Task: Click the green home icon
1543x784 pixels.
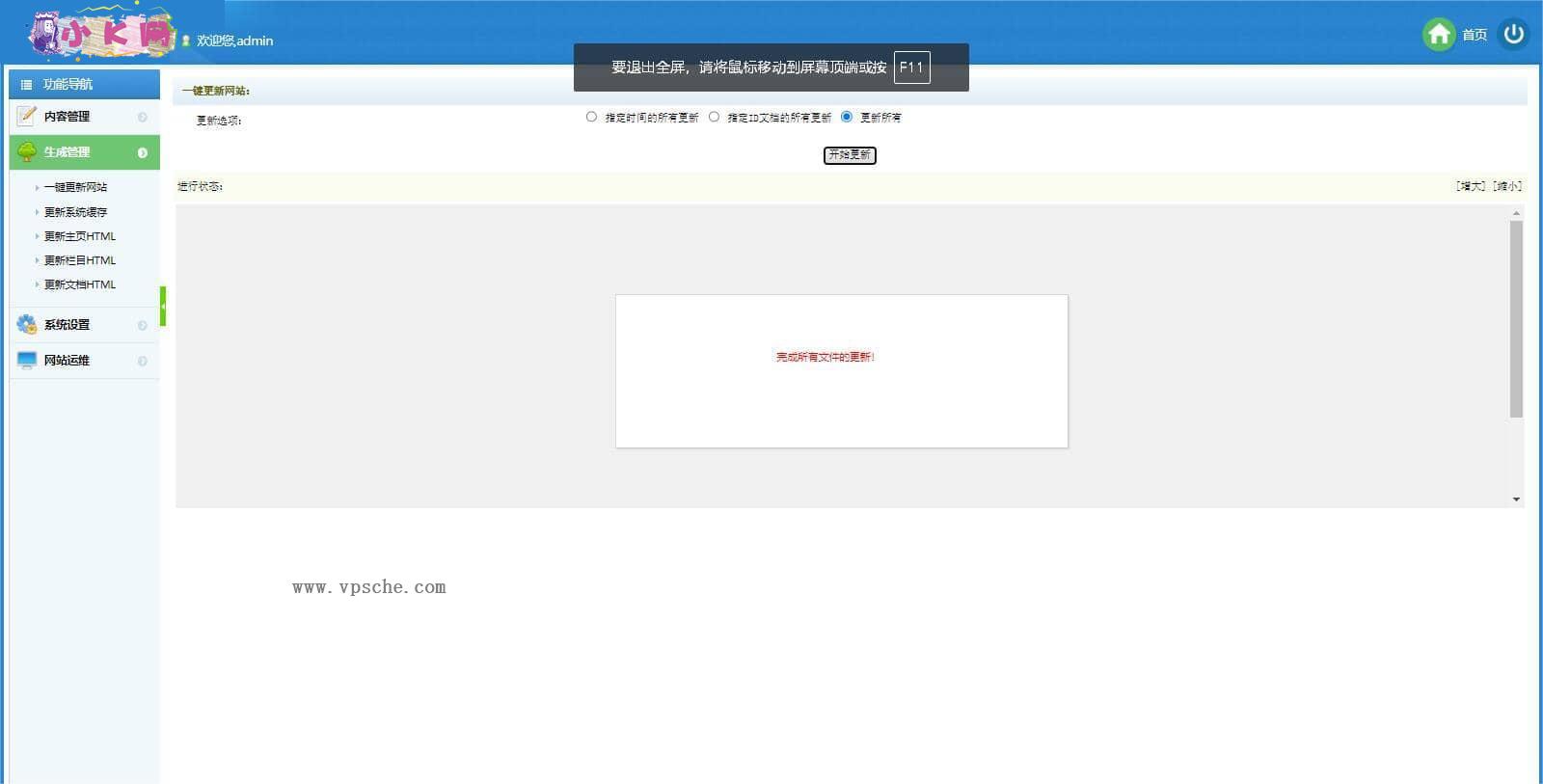Action: click(1439, 35)
